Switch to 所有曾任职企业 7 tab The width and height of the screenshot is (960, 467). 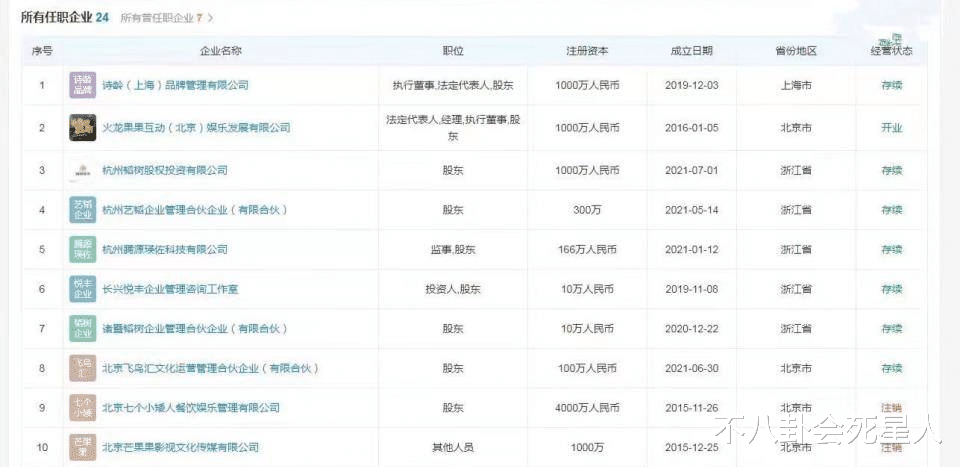click(x=162, y=18)
